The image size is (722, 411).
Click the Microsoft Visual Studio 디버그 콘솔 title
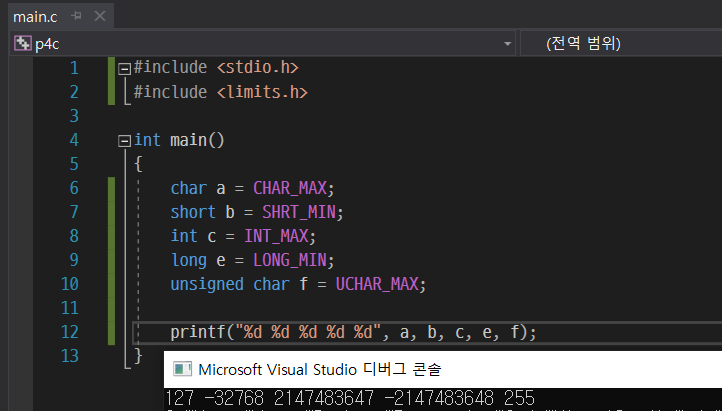[320, 369]
